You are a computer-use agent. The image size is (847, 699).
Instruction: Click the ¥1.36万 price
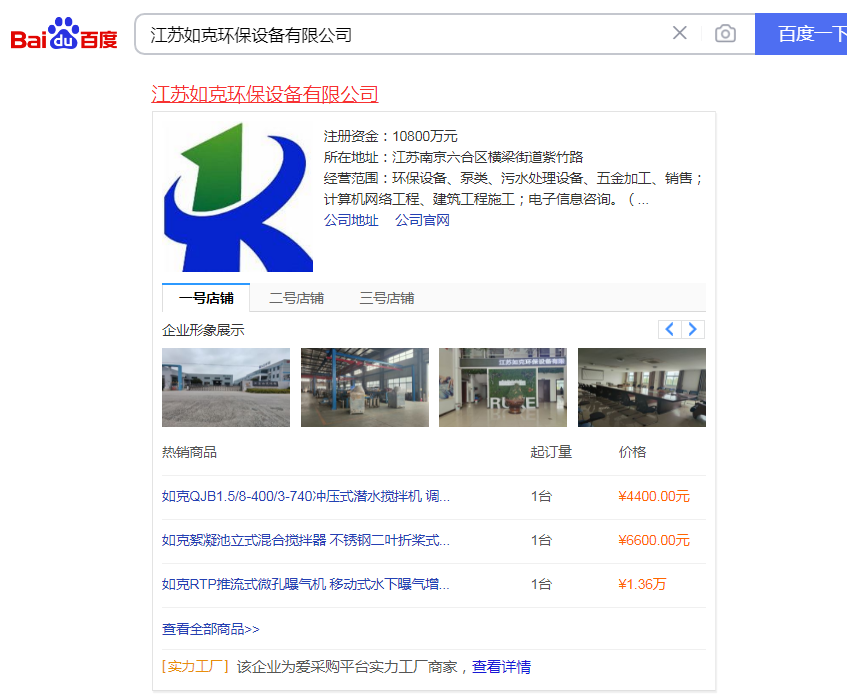(642, 584)
